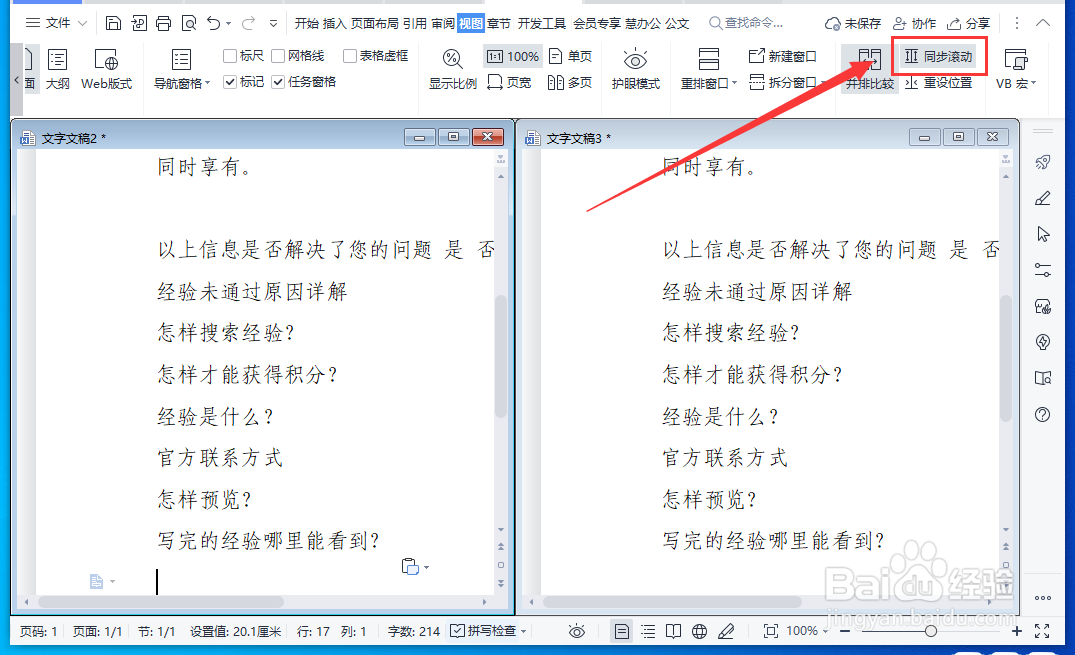This screenshot has width=1075, height=655.
Task: Open the 文件 menu dropdown
Action: (56, 23)
